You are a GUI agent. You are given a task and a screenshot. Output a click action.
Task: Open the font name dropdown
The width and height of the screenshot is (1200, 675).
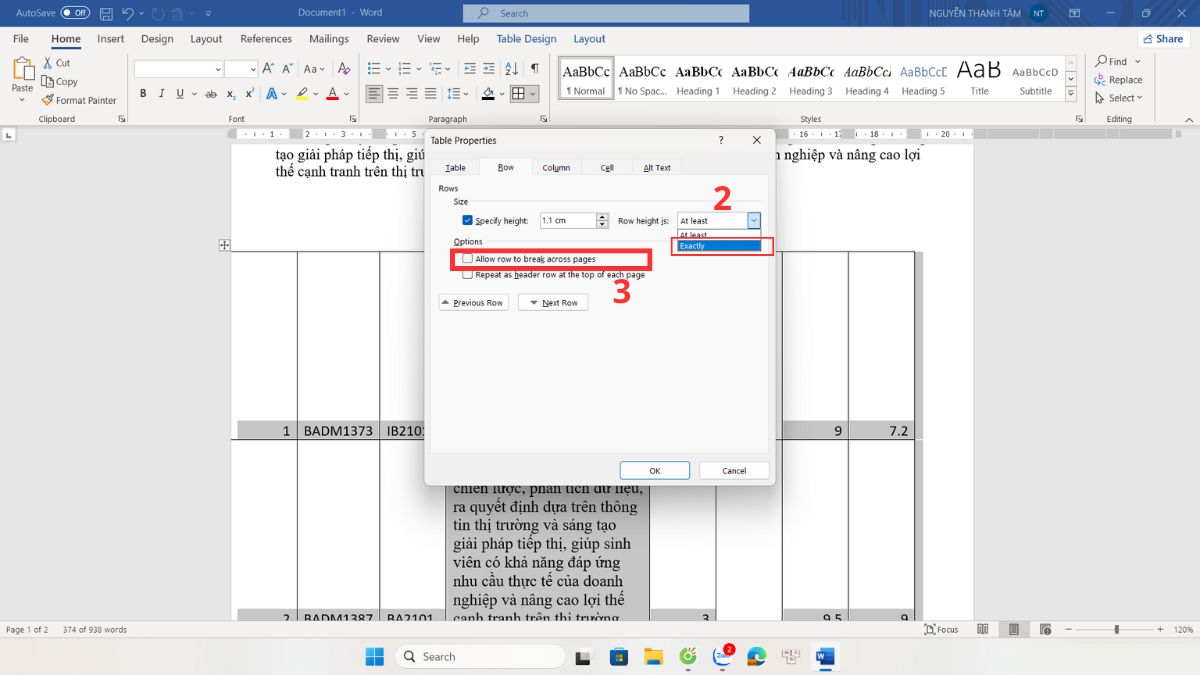pos(218,69)
